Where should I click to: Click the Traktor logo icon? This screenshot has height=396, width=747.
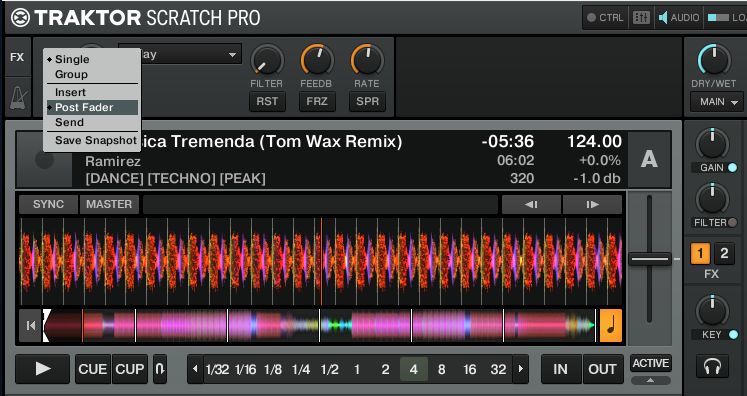coord(20,18)
